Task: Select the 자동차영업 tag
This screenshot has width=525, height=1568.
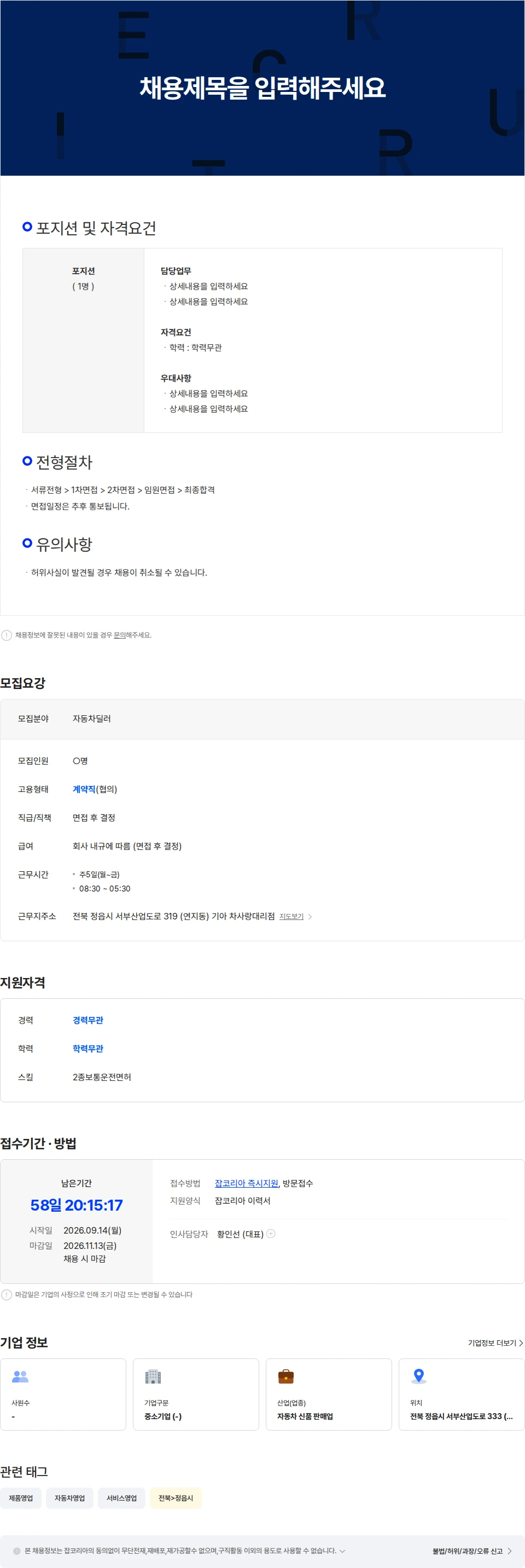Action: coord(69,1498)
